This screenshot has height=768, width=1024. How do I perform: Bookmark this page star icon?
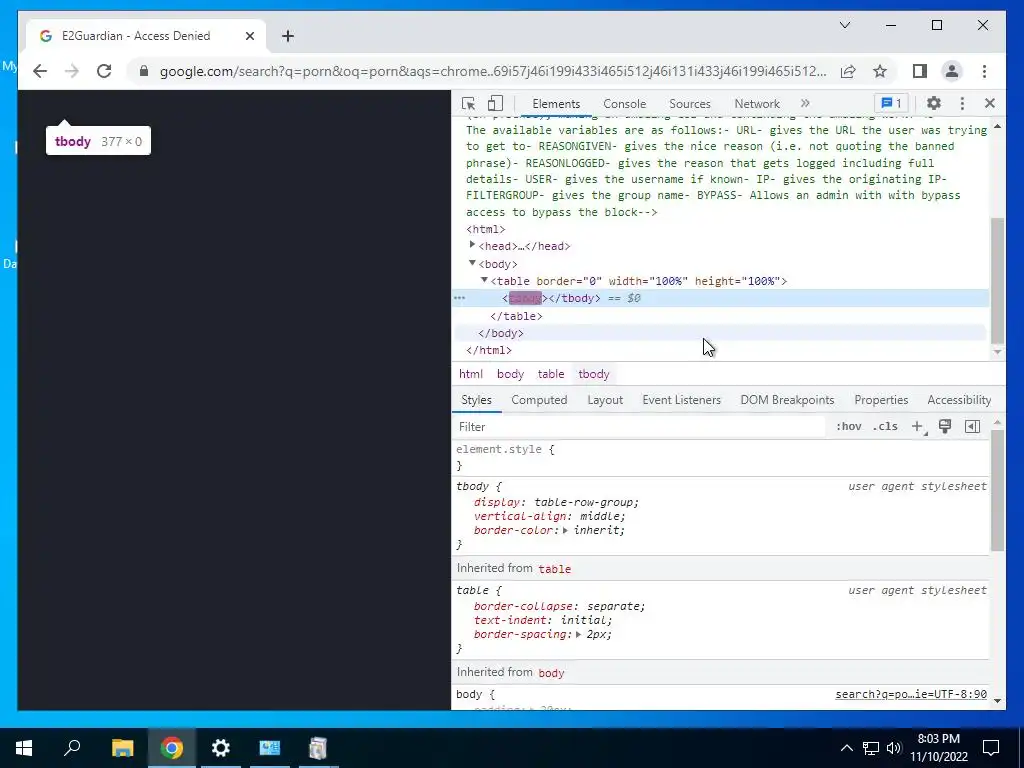click(x=880, y=71)
